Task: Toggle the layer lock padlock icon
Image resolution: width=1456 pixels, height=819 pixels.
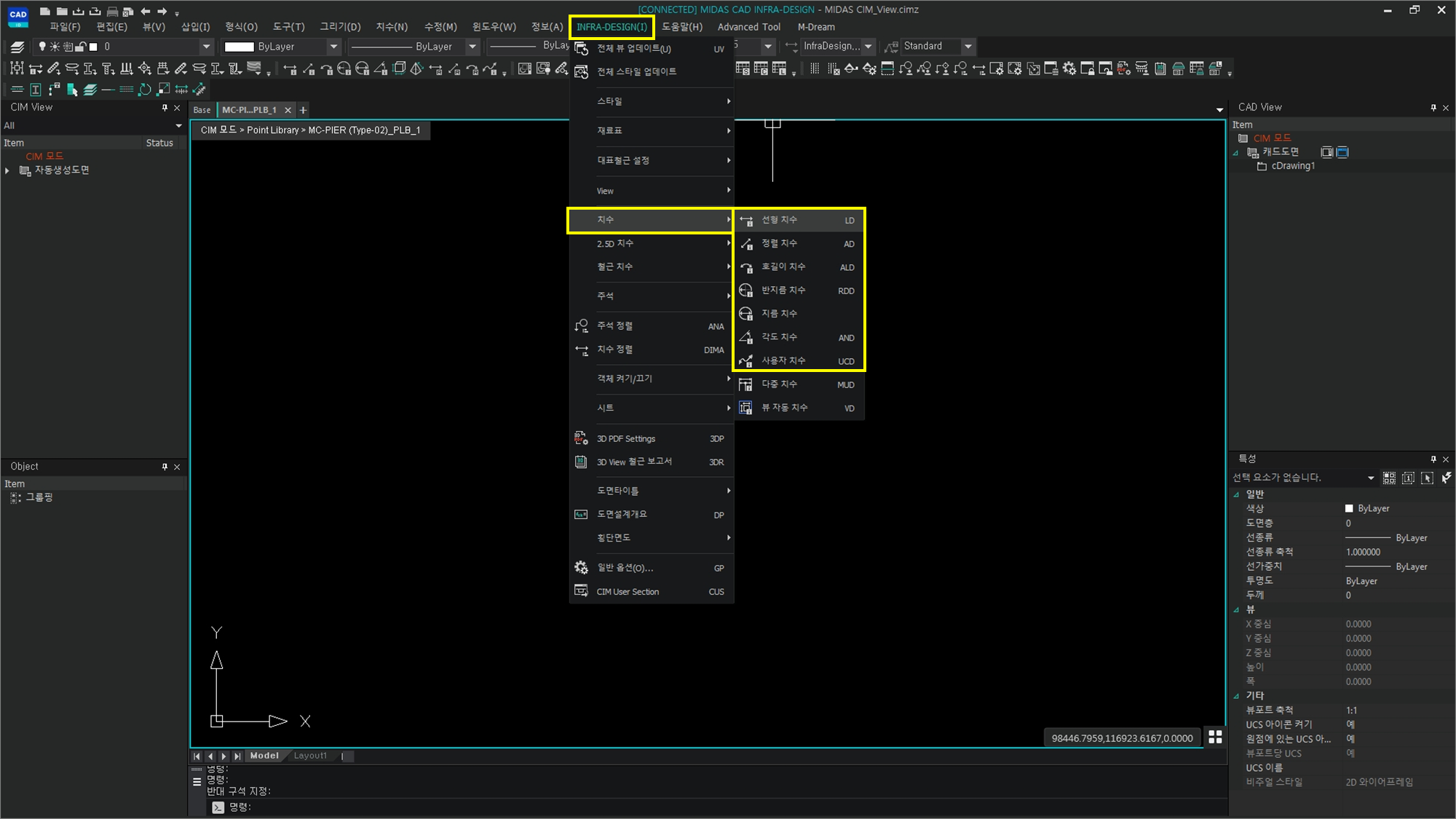Action: 81,47
